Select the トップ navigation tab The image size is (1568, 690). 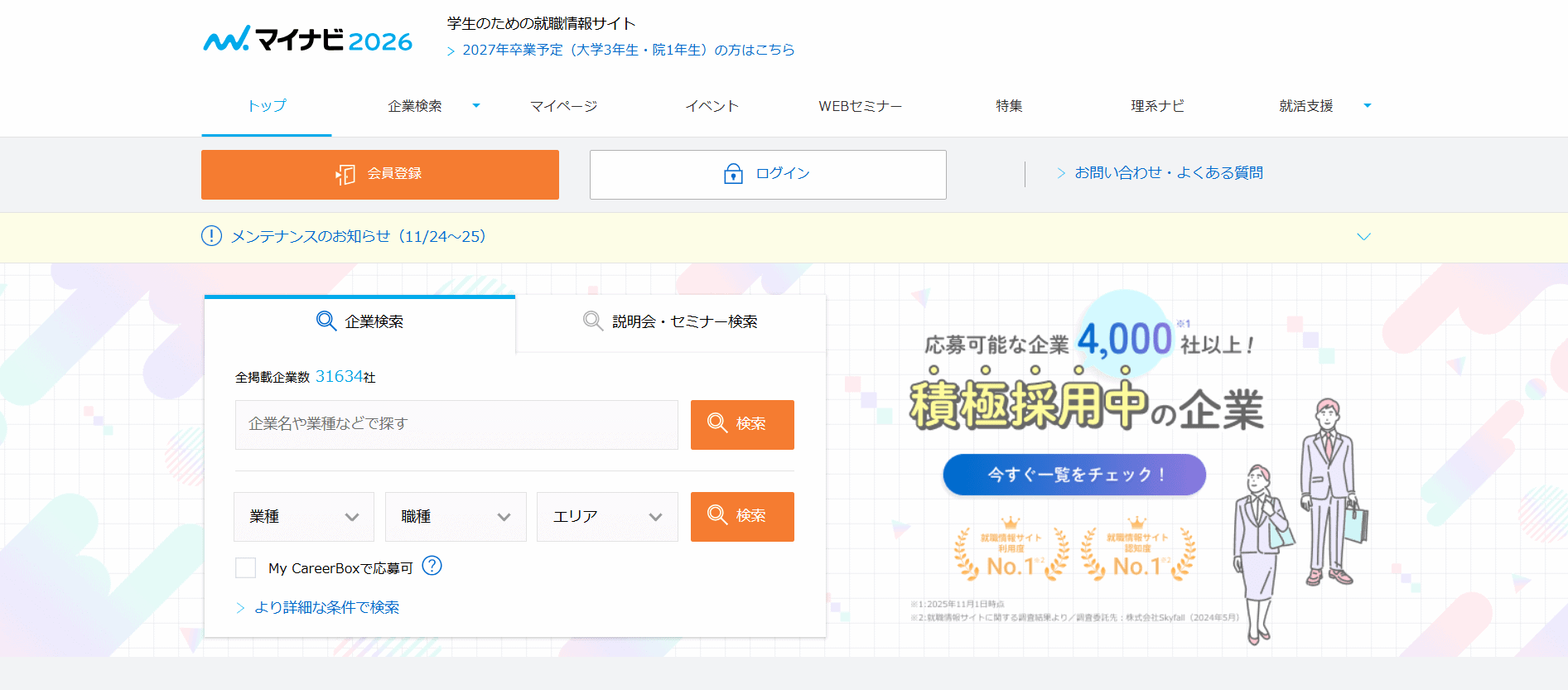(x=267, y=106)
